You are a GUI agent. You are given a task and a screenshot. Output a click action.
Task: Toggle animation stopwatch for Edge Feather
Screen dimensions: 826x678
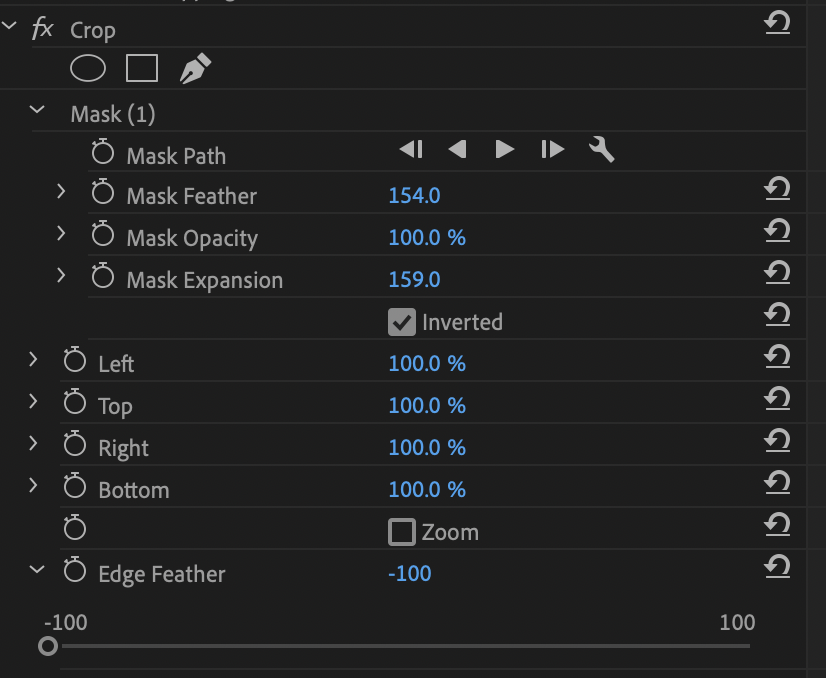[x=75, y=570]
